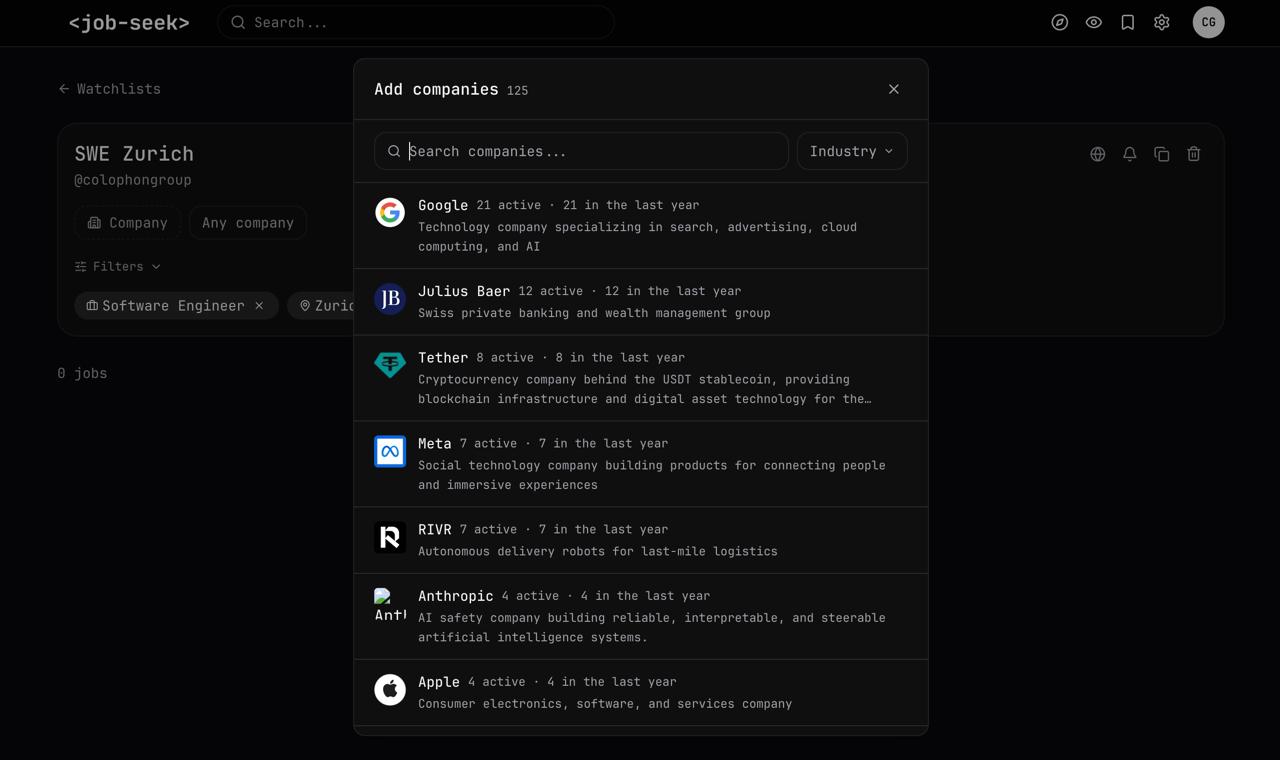Click the @colophongroup handle
1280x760 pixels.
pyautogui.click(x=133, y=180)
